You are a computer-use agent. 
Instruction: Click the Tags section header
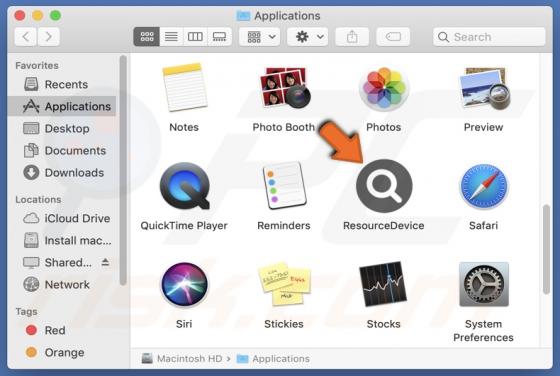click(x=26, y=312)
